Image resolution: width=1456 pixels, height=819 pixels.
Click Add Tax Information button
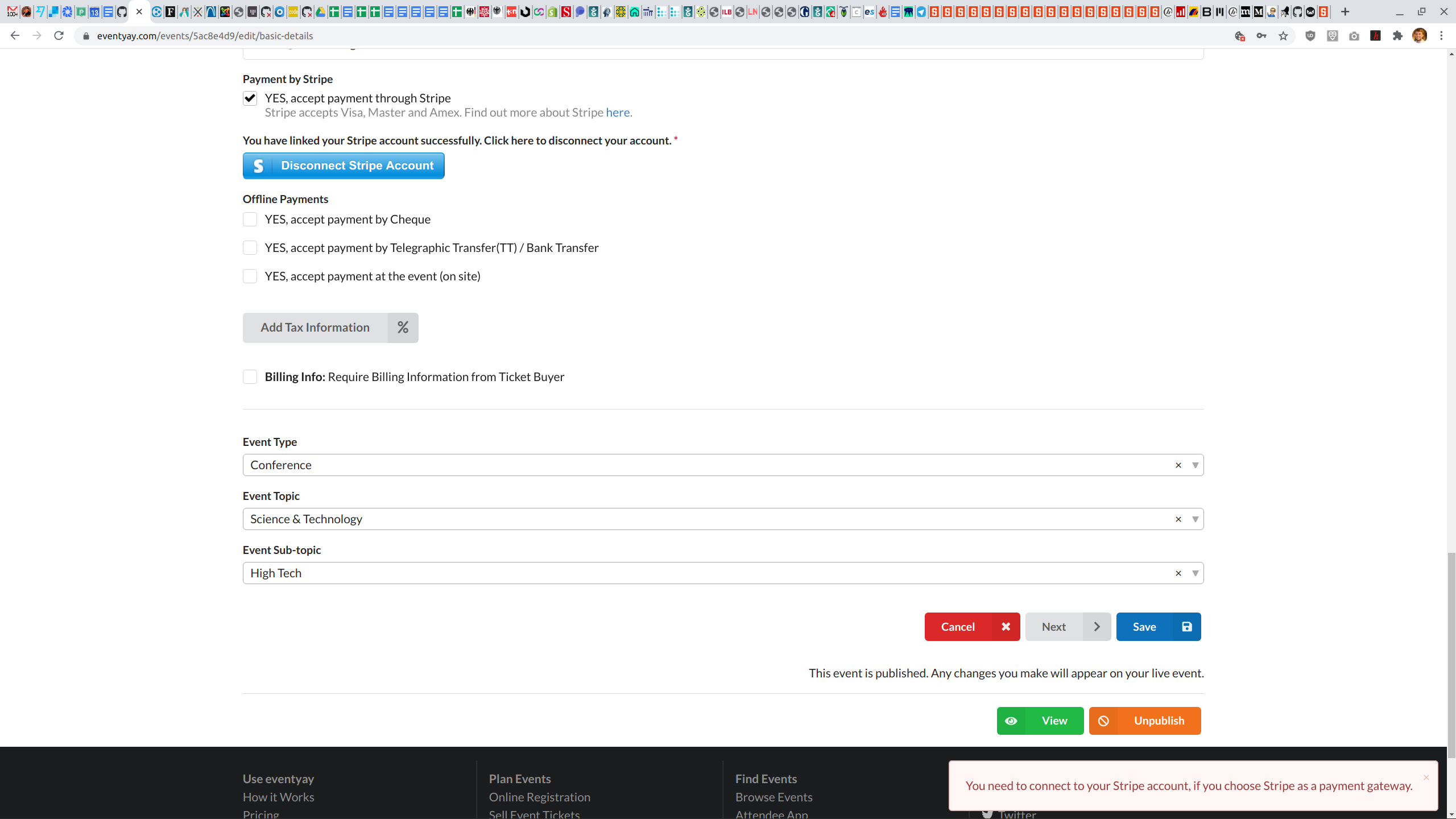330,328
